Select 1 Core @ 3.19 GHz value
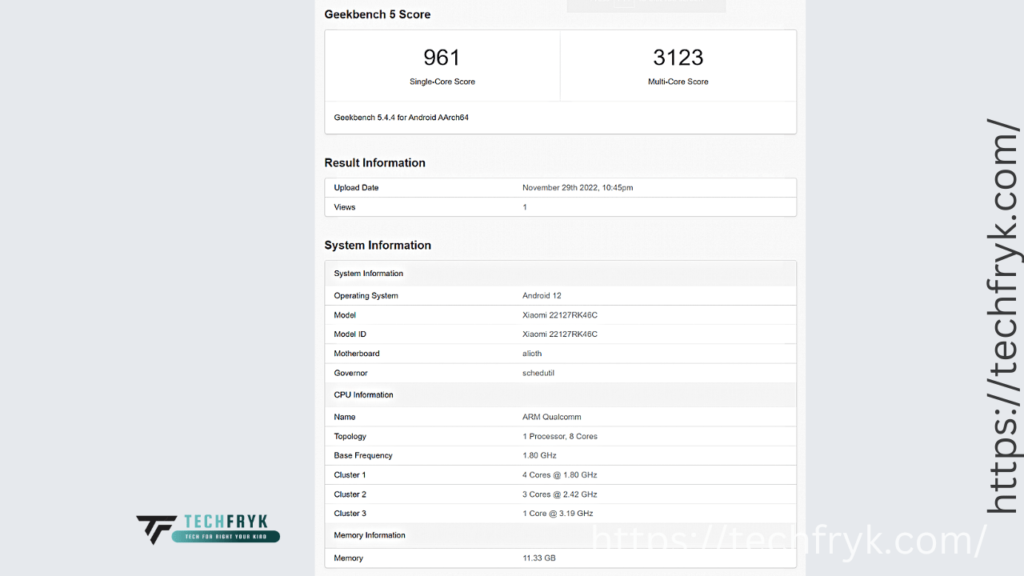Image resolution: width=1024 pixels, height=576 pixels. [558, 513]
